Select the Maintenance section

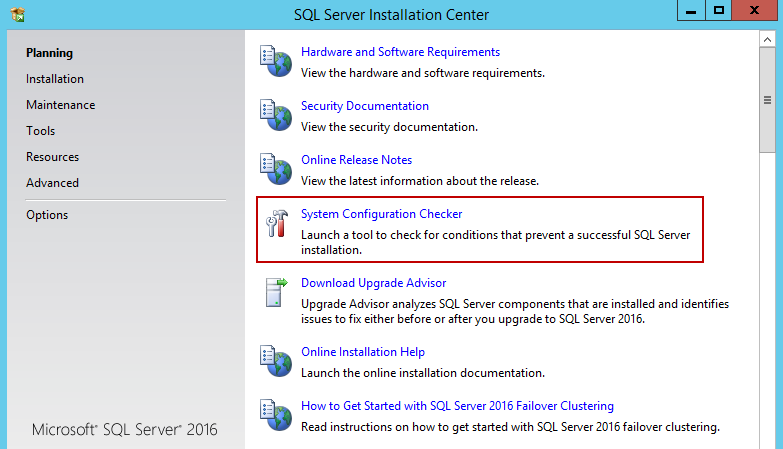(x=60, y=105)
